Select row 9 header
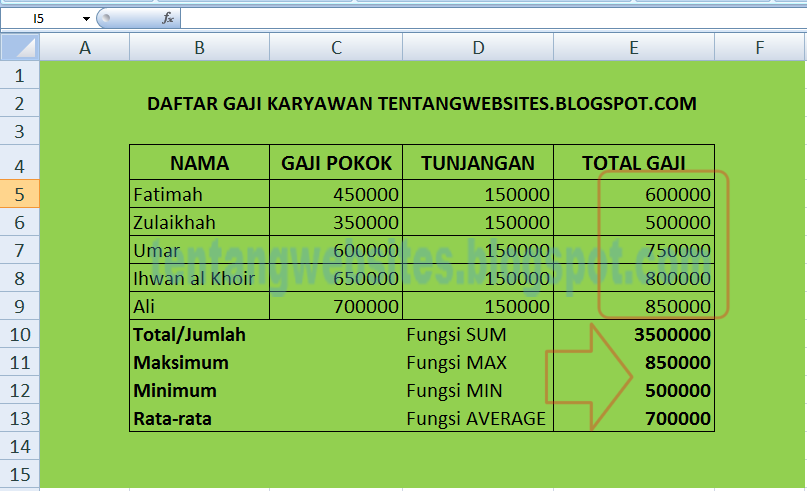807x491 pixels. coord(20,306)
